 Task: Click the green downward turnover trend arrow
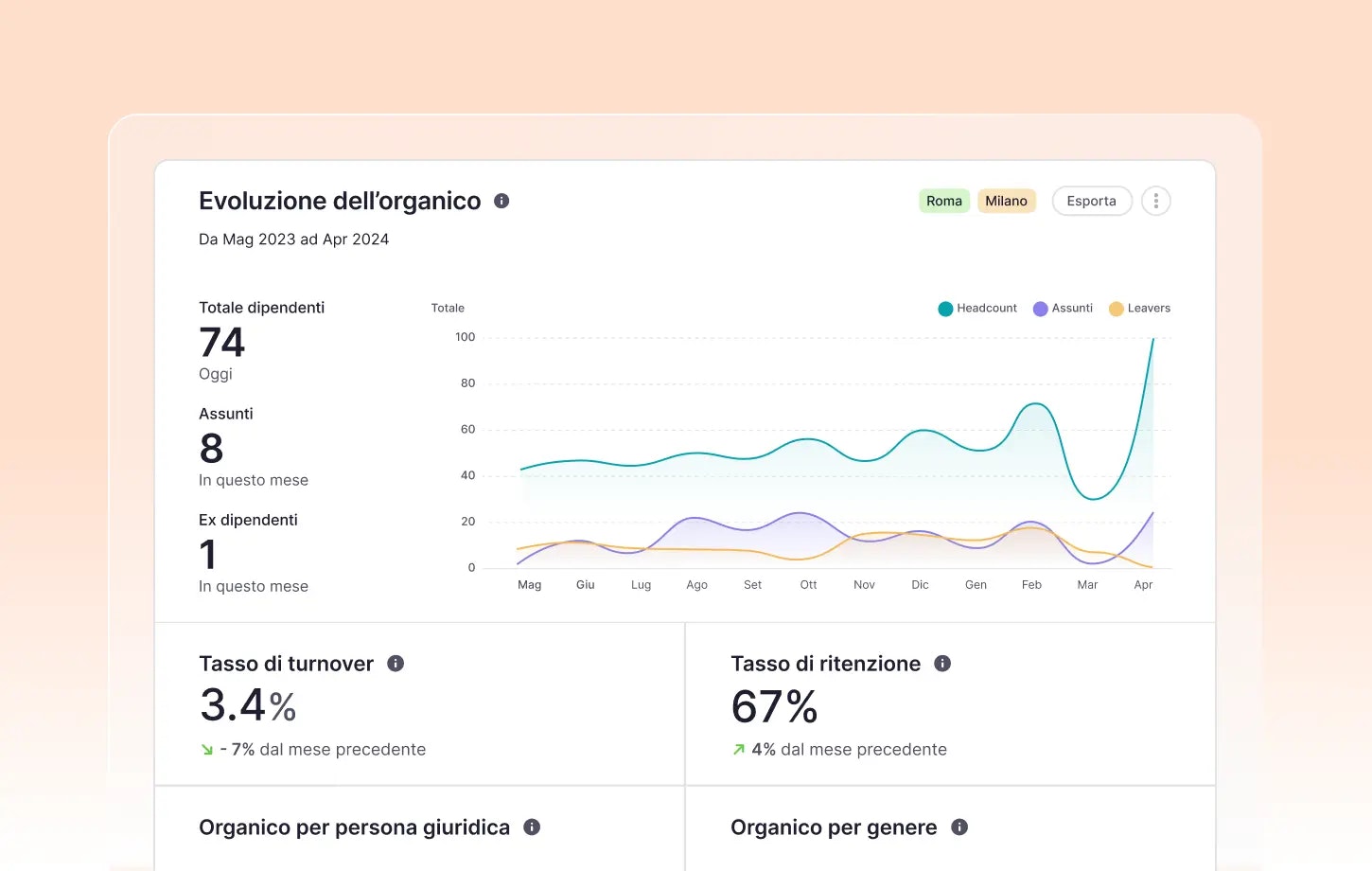[207, 750]
